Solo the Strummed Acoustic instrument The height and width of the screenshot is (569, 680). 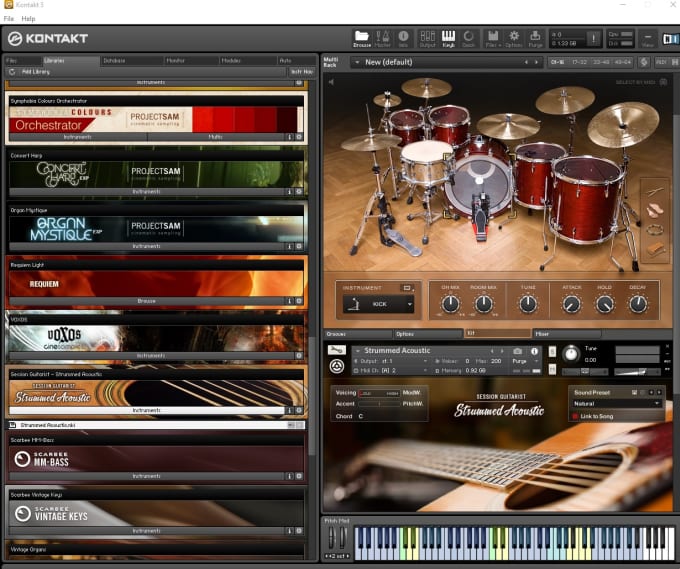tap(552, 351)
